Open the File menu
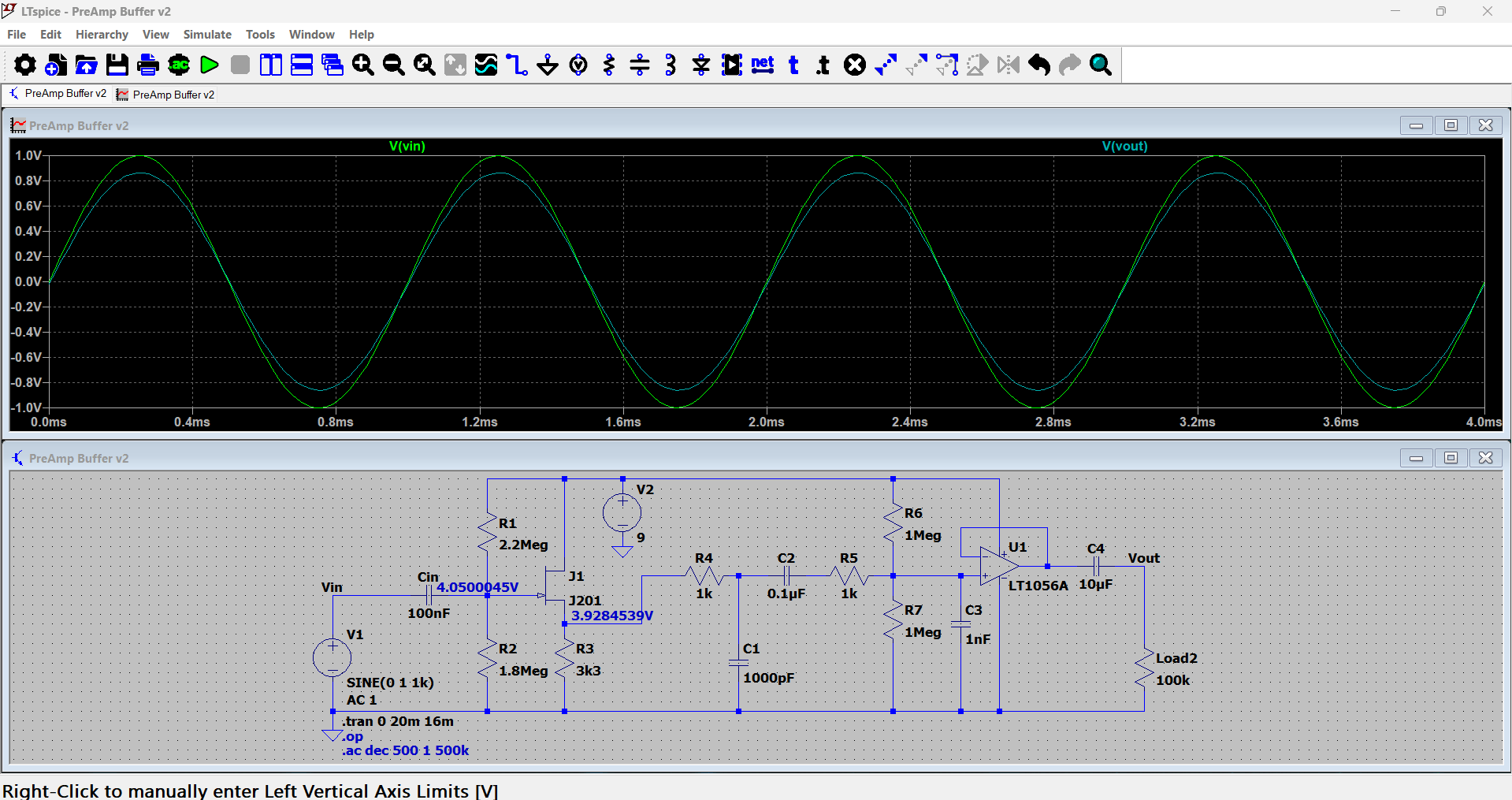Screen dimensions: 1512x800 [x=17, y=35]
